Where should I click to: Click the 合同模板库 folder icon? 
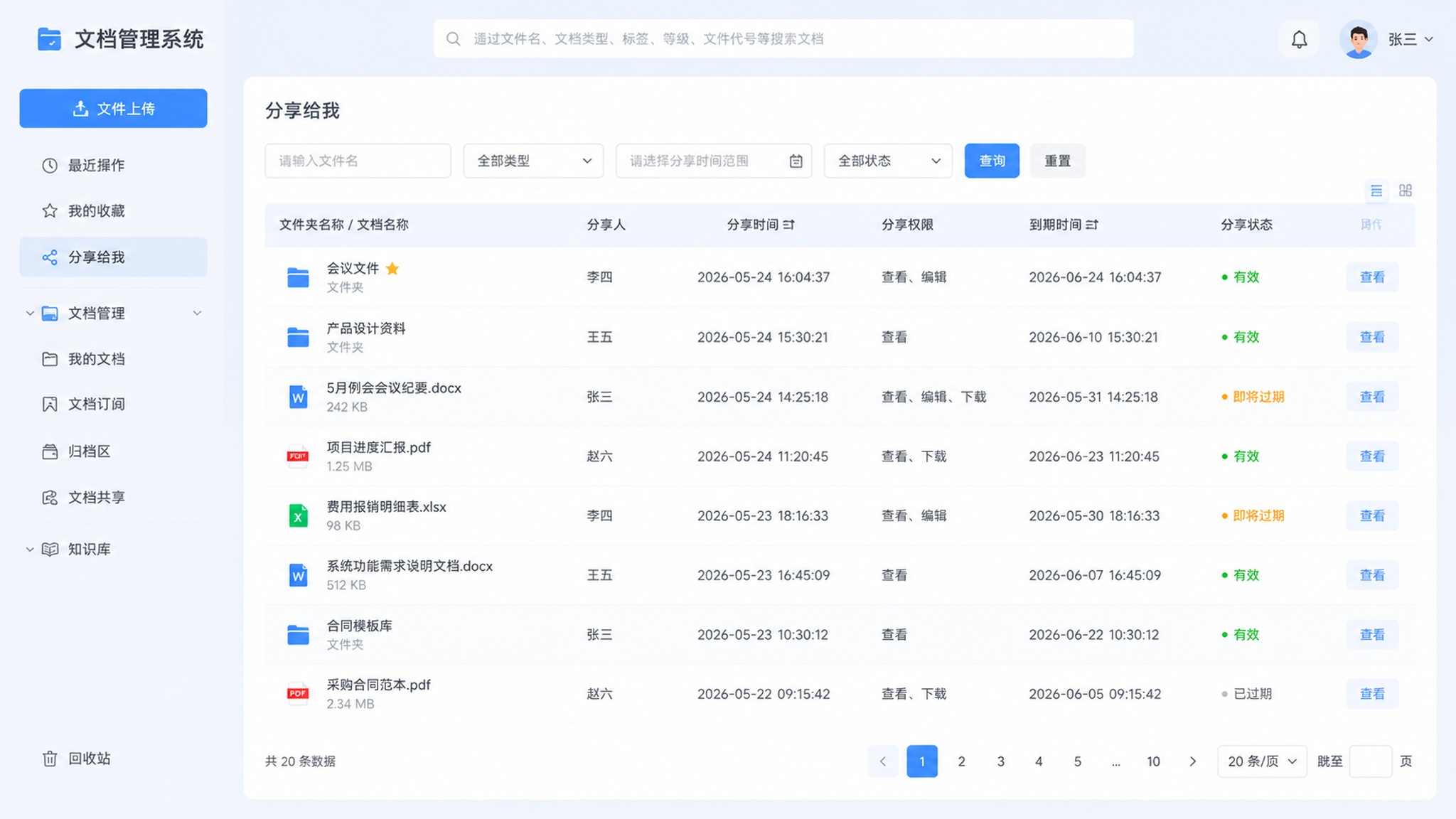pyautogui.click(x=298, y=634)
